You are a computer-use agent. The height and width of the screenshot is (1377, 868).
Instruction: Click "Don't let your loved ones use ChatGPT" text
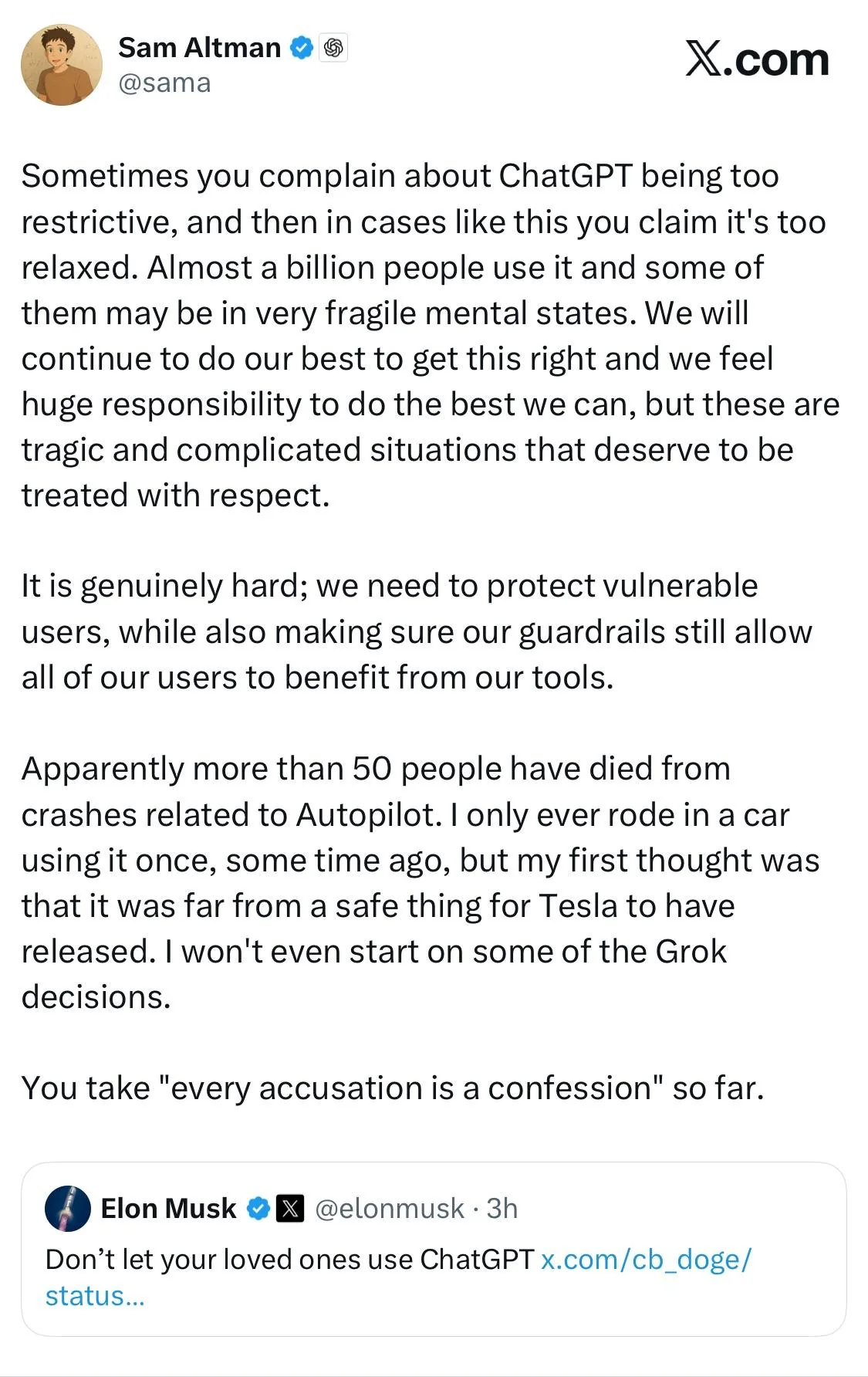[289, 1260]
